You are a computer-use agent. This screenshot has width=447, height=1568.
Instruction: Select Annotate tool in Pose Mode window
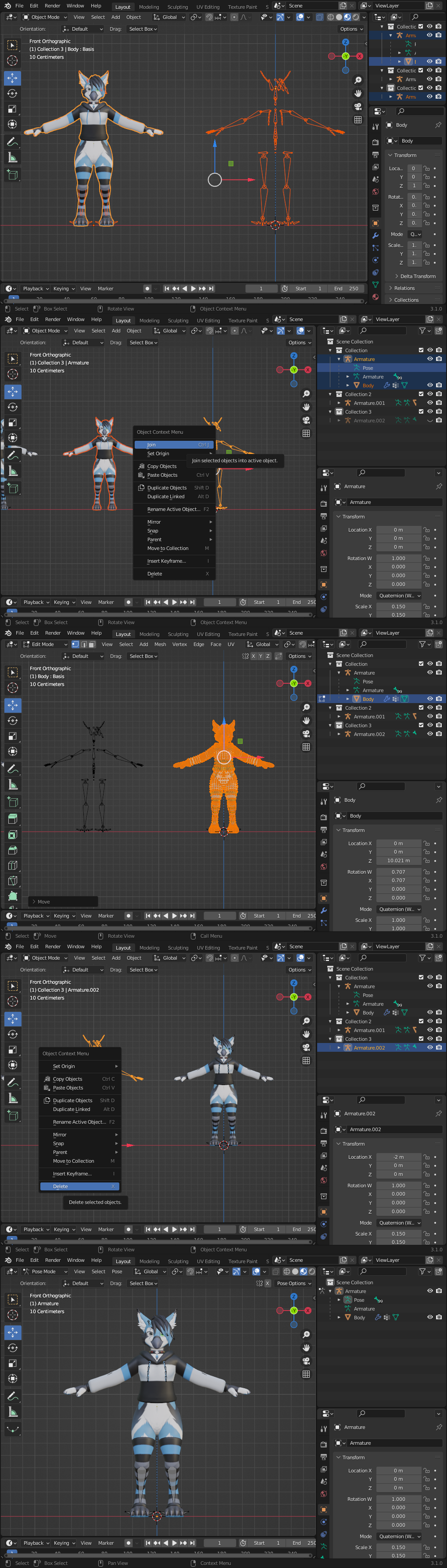(x=13, y=1397)
